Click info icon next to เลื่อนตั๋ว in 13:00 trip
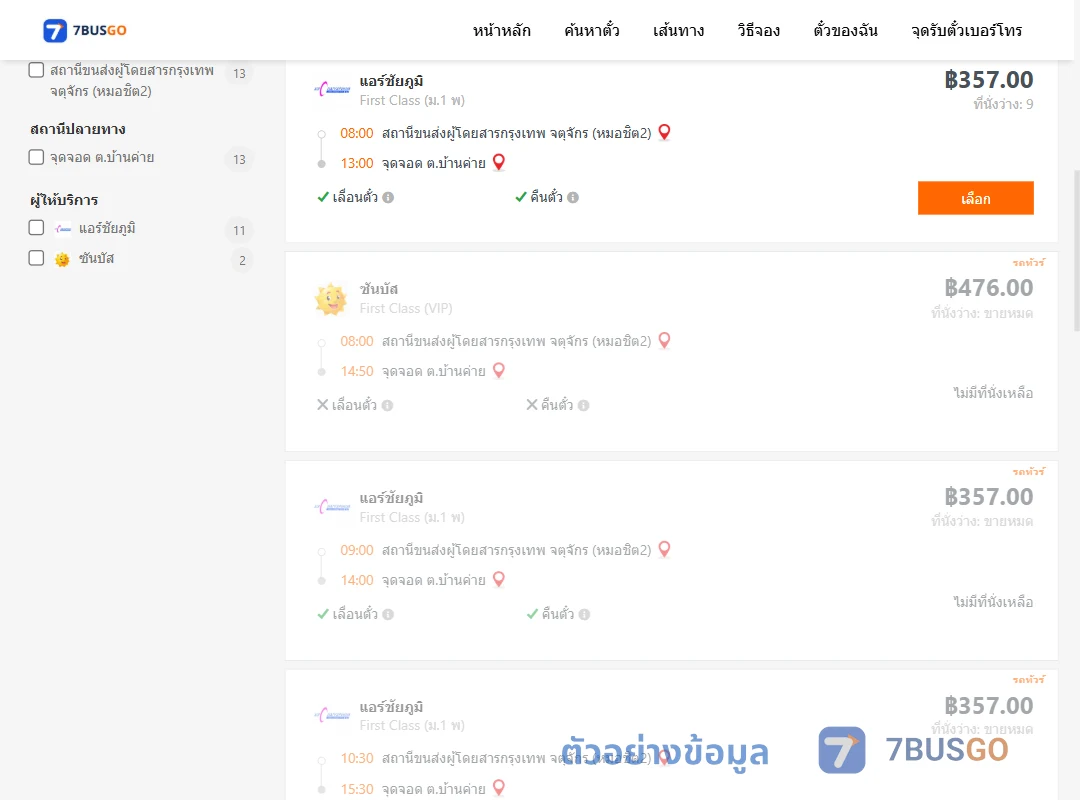Screen dimensions: 1080x800 pos(388,198)
